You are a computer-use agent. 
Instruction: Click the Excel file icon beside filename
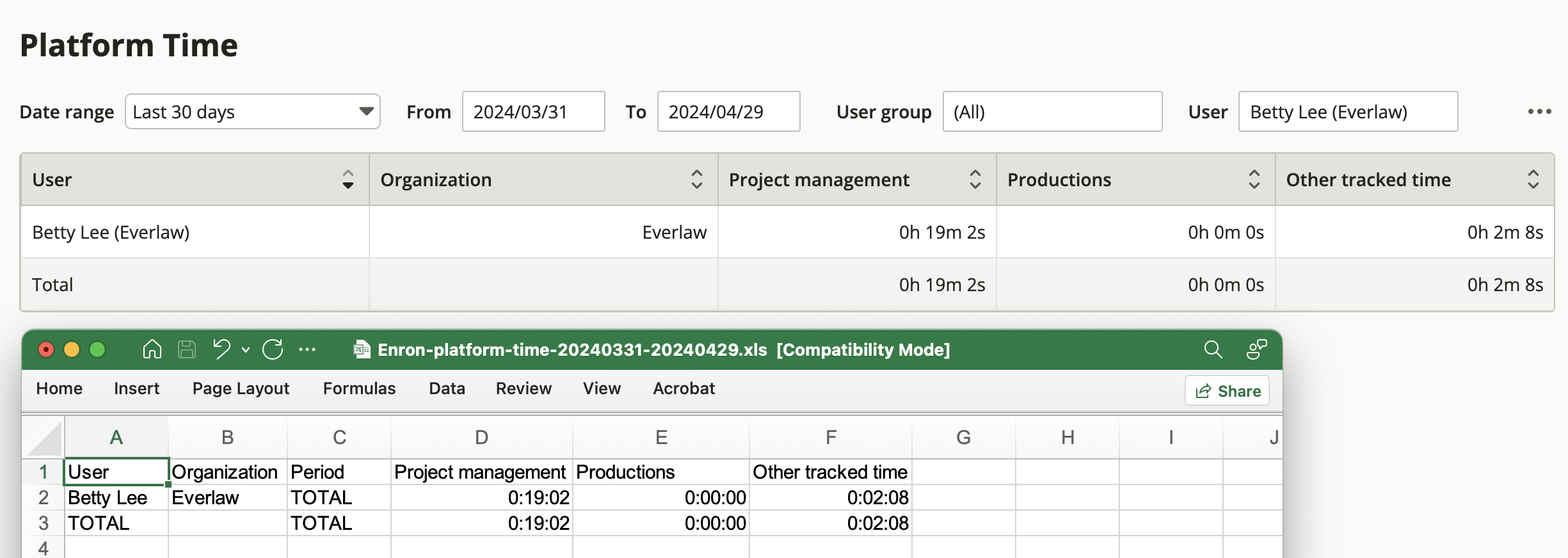362,349
